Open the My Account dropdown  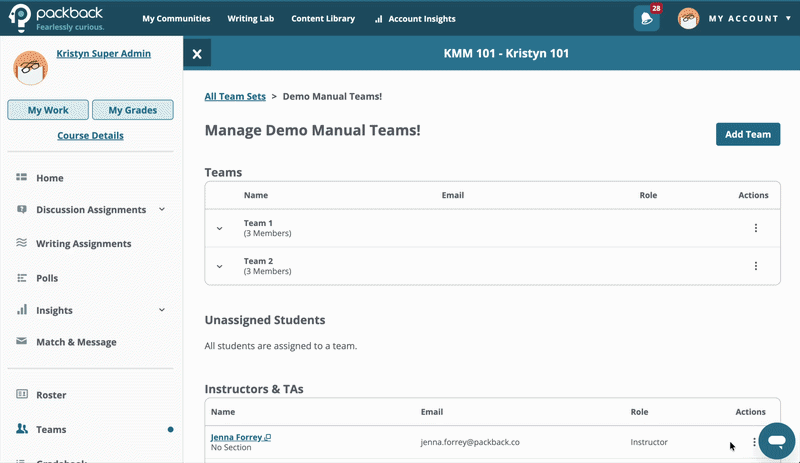[x=735, y=19]
